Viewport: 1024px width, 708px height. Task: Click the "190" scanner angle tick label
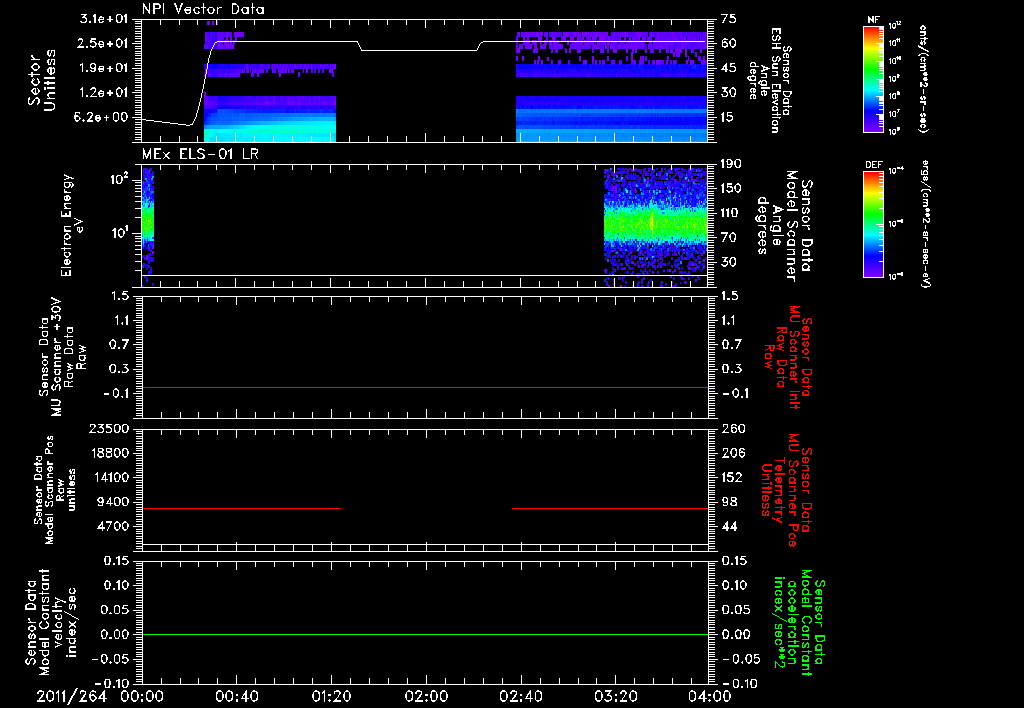(731, 164)
